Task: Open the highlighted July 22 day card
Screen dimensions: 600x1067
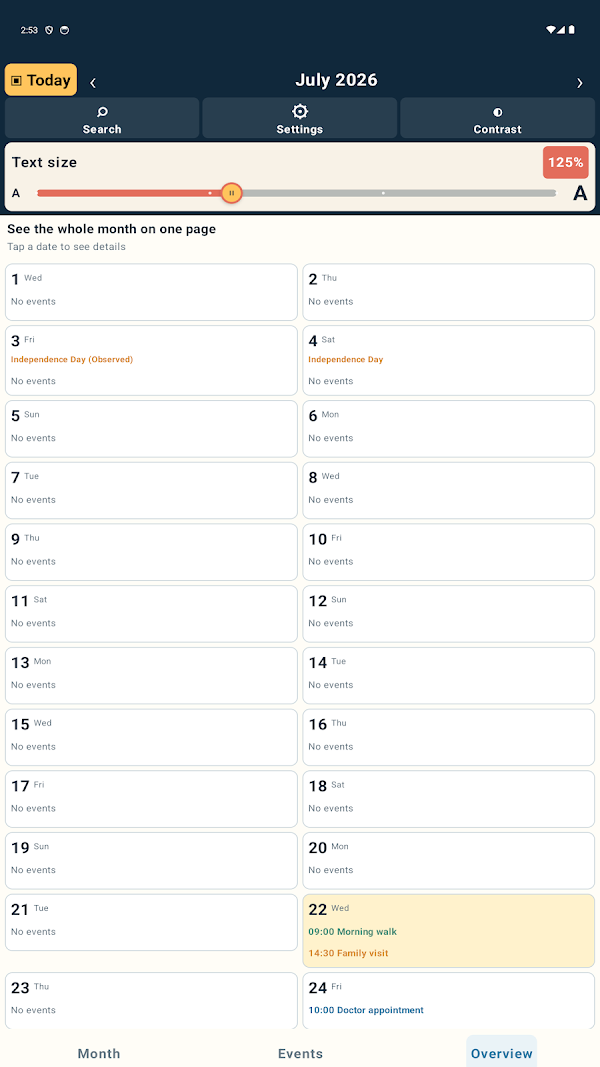Action: tap(448, 930)
